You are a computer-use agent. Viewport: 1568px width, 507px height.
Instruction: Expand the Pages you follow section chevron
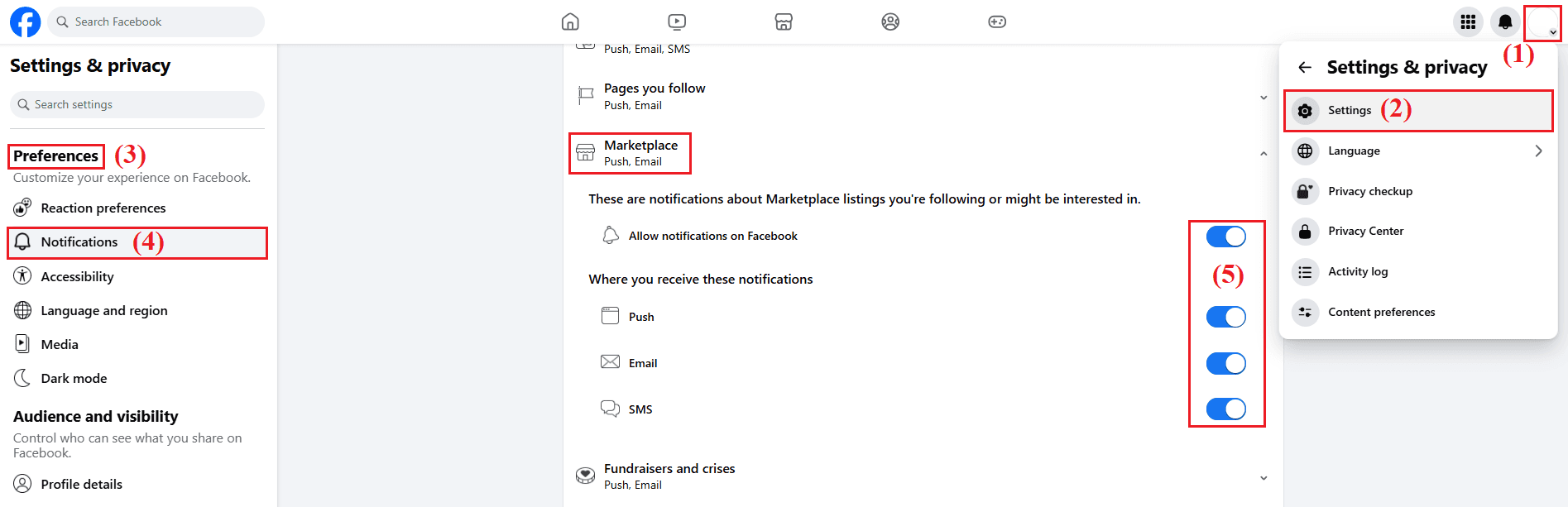click(1264, 98)
